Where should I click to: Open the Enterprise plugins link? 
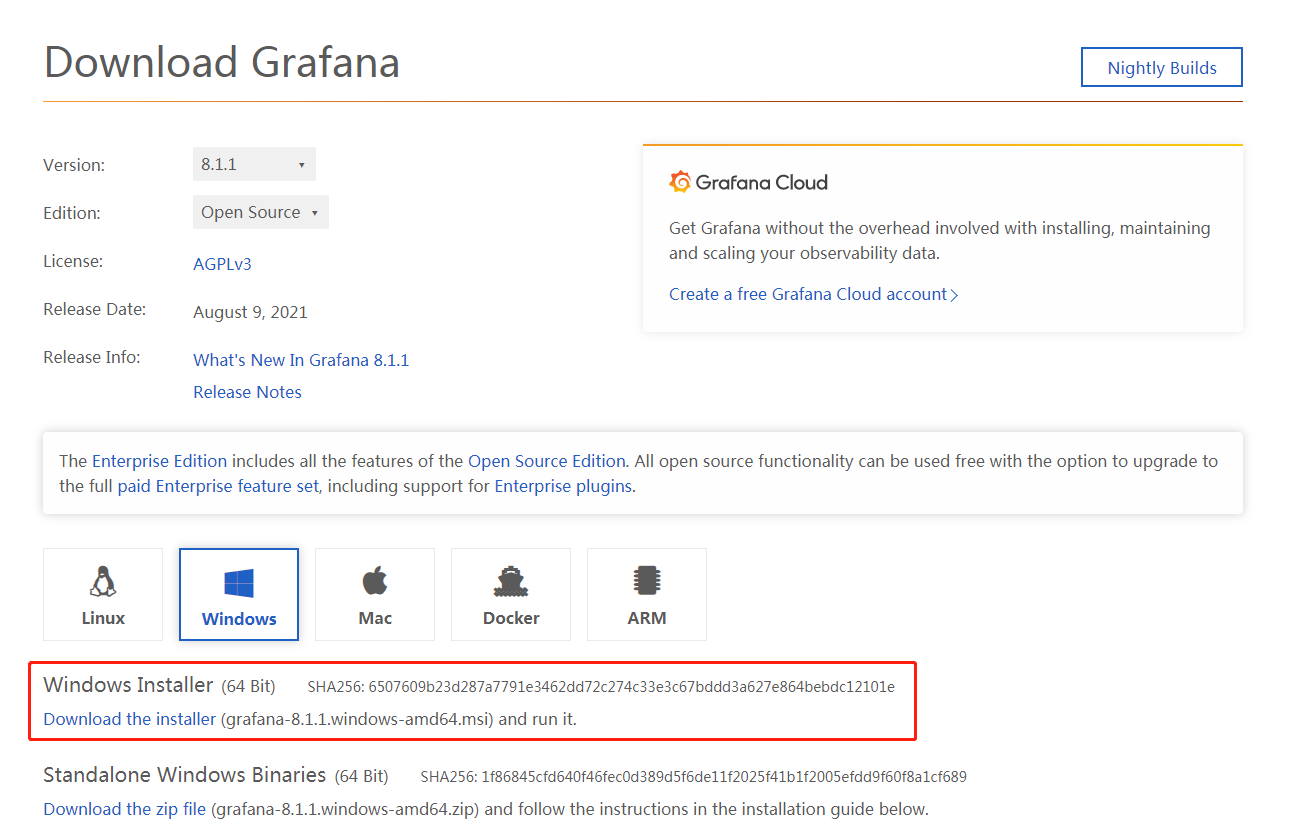[563, 486]
